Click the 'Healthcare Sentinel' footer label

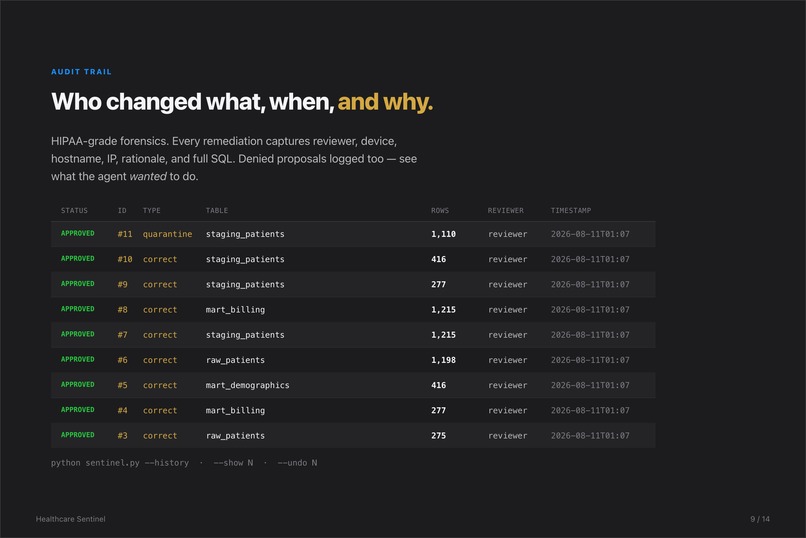(70, 519)
